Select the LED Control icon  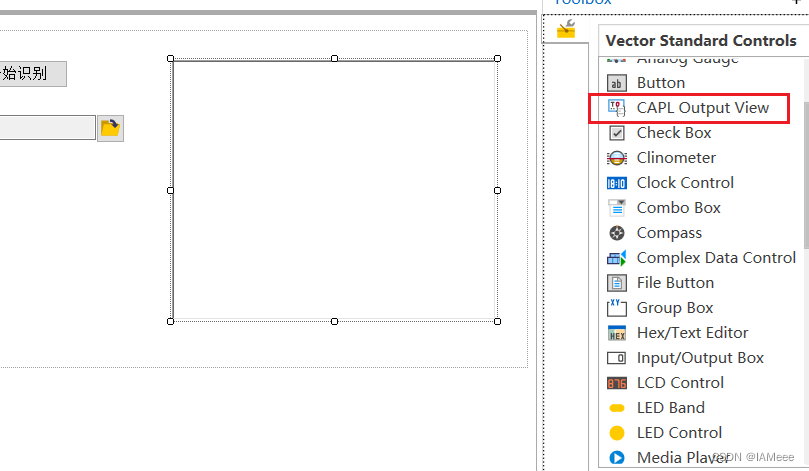pyautogui.click(x=617, y=433)
